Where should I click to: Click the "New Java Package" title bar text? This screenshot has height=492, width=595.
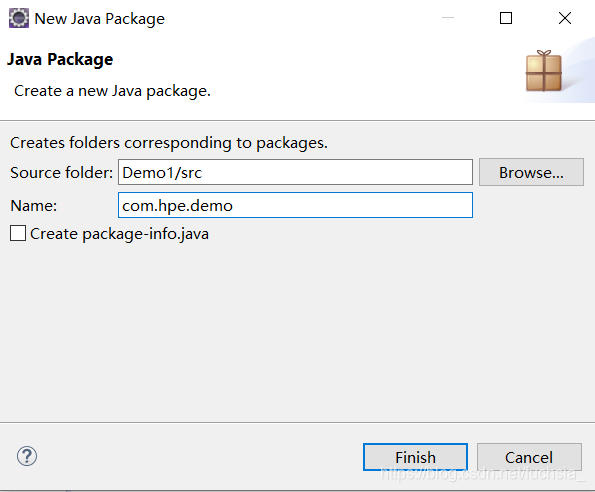pos(99,19)
